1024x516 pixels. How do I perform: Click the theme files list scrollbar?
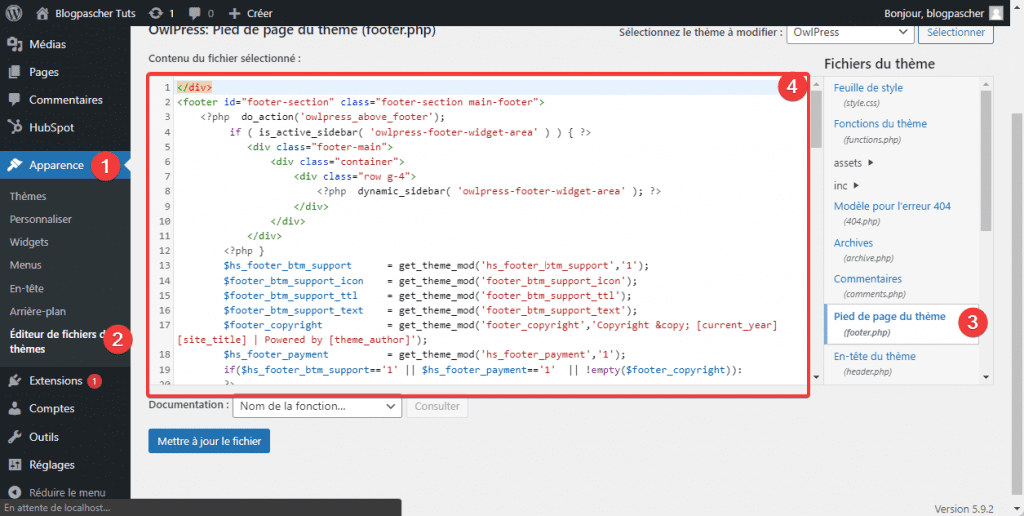pyautogui.click(x=986, y=160)
